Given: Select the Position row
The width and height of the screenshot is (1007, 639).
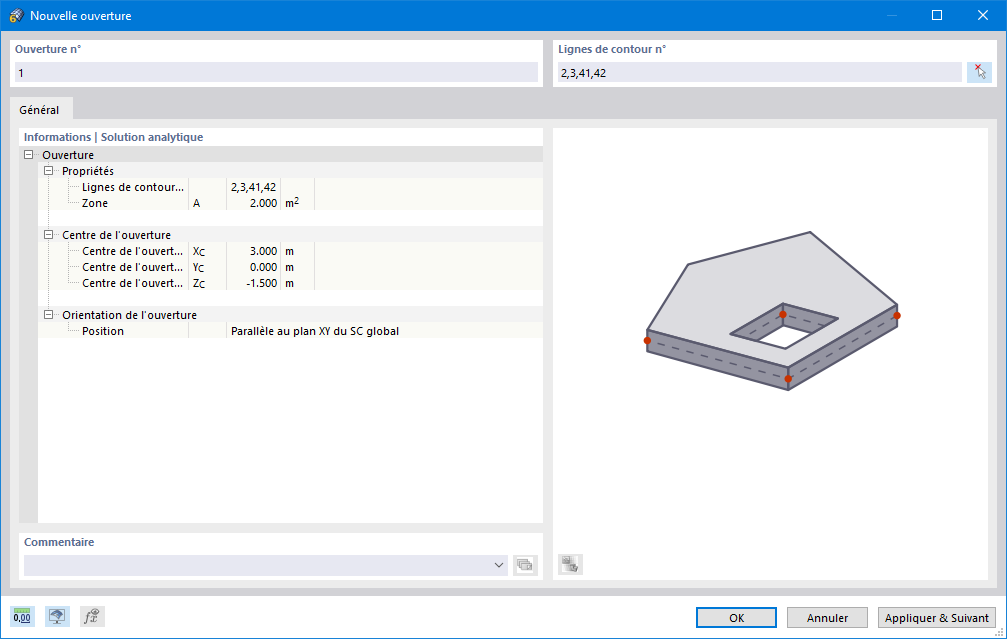Looking at the screenshot, I should tap(290, 331).
